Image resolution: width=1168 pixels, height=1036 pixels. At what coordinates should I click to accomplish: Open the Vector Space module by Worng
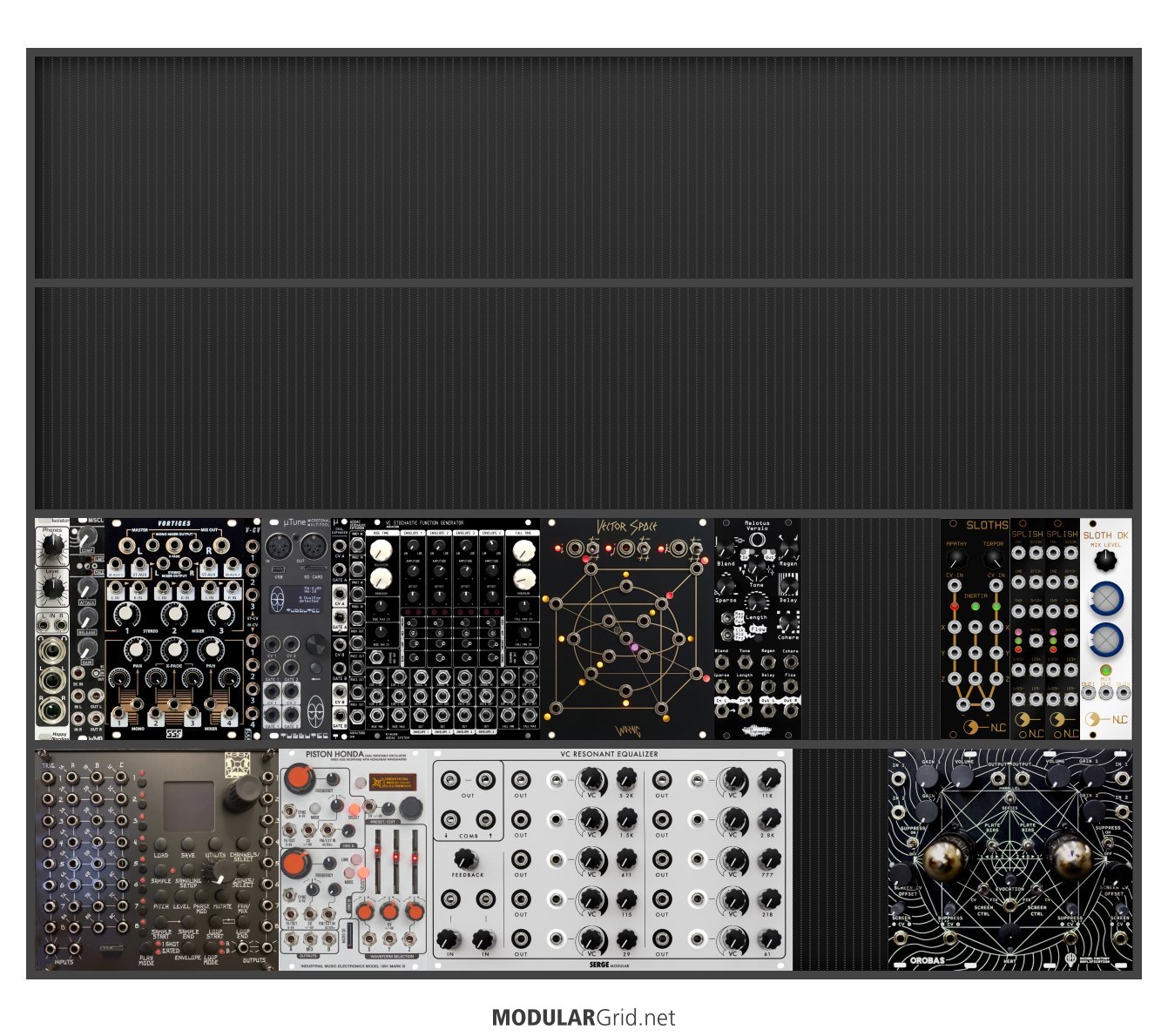click(x=627, y=629)
